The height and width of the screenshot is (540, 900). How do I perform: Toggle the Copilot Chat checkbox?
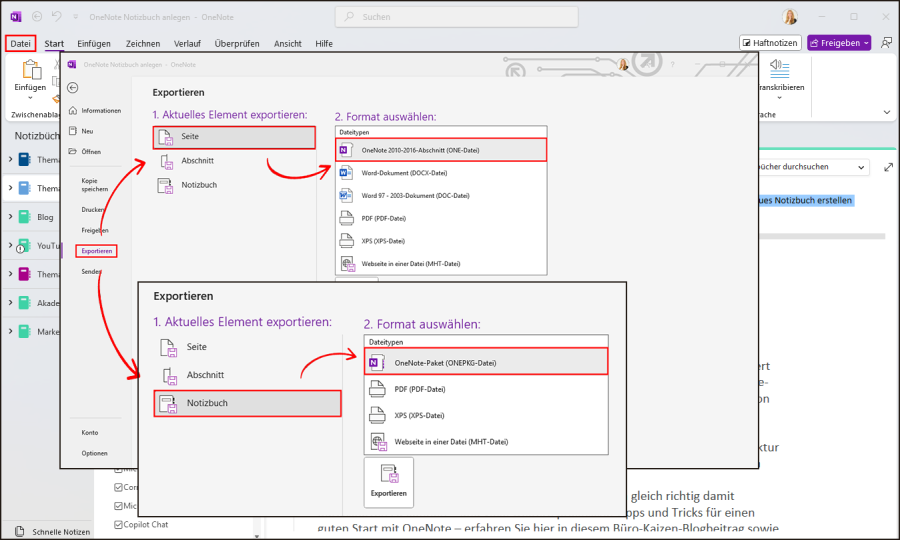118,525
